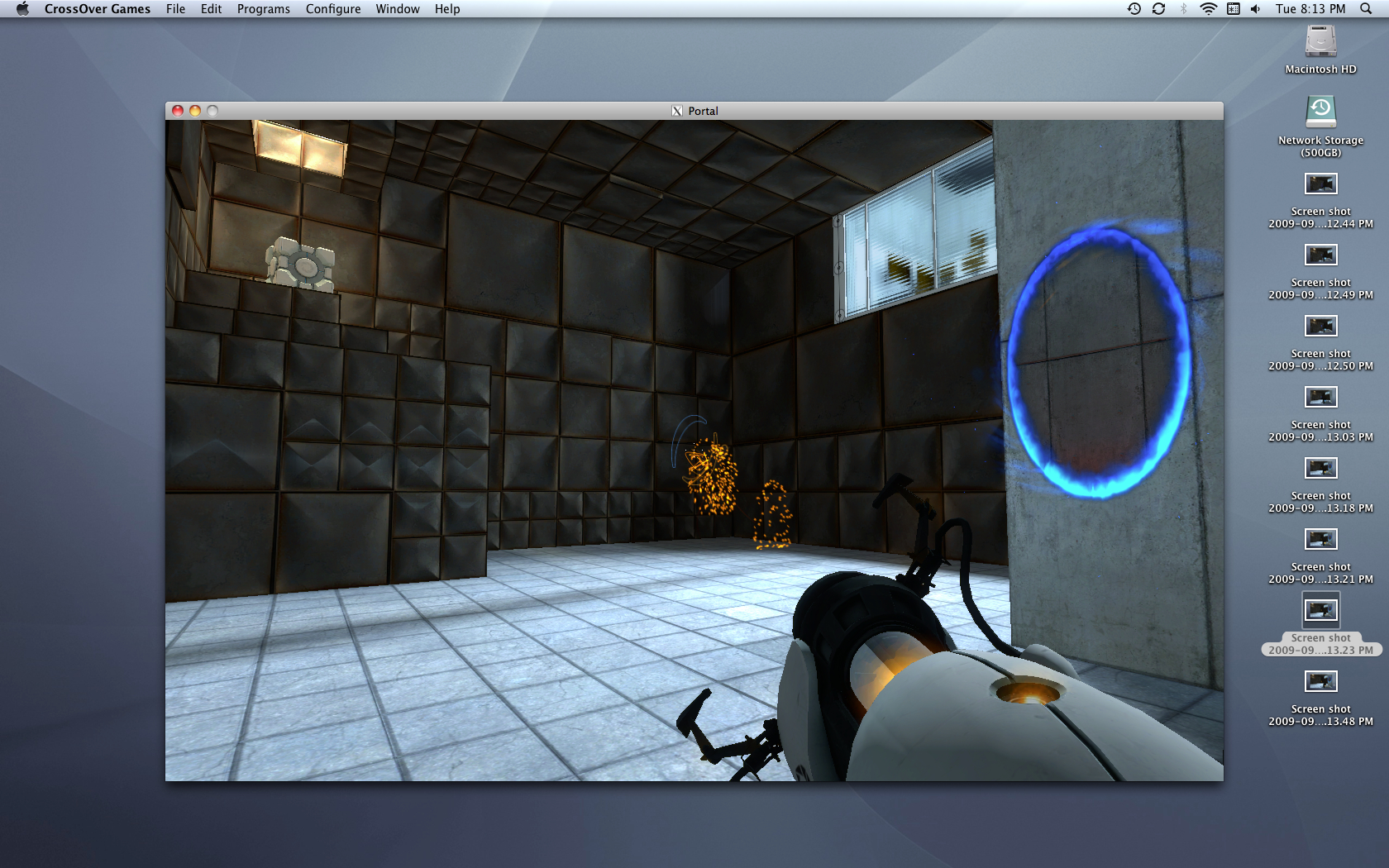This screenshot has height=868, width=1389.
Task: Open the CrossOver Games application menu
Action: (97, 9)
